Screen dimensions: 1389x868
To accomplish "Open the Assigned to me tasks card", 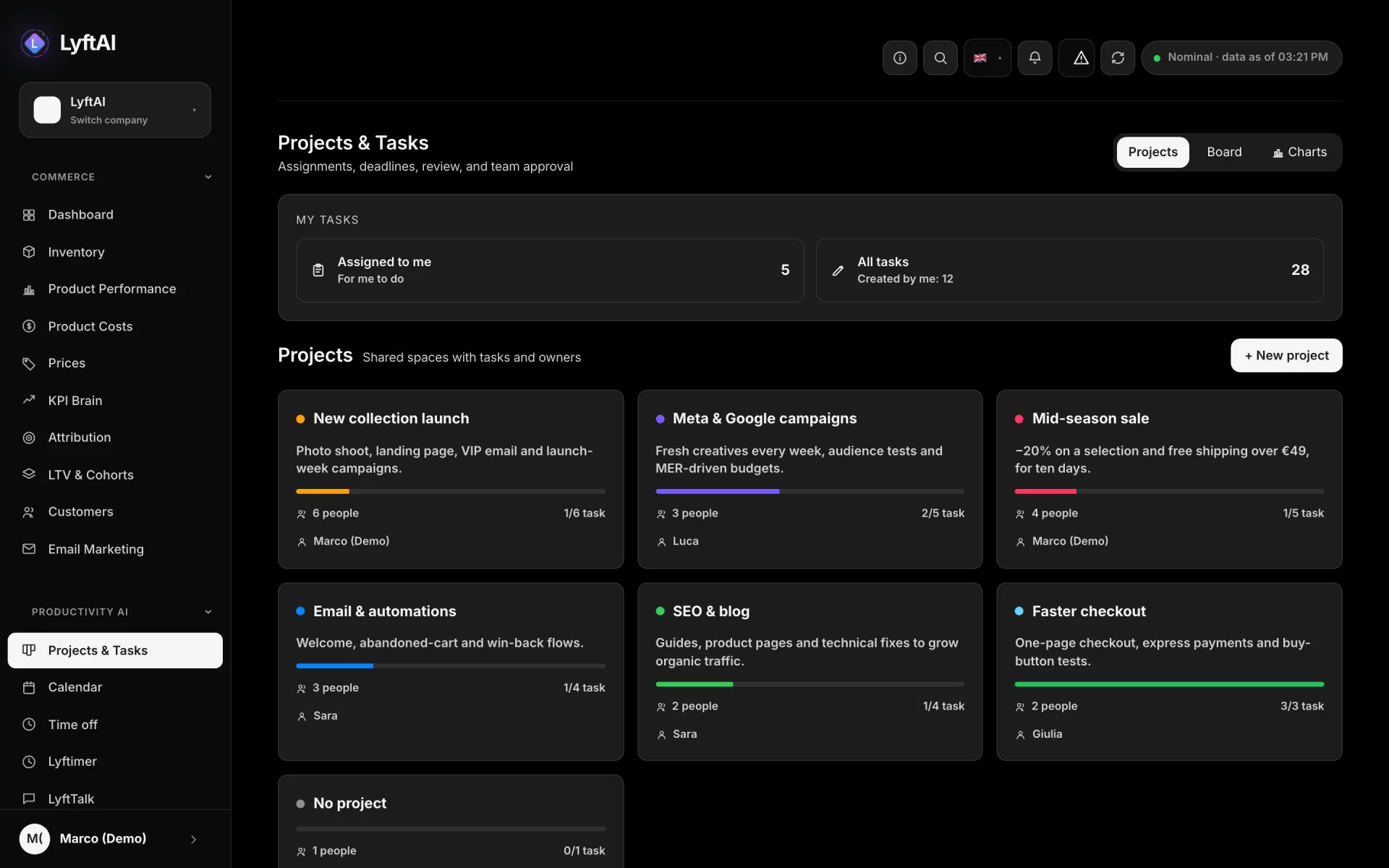I will pyautogui.click(x=550, y=271).
